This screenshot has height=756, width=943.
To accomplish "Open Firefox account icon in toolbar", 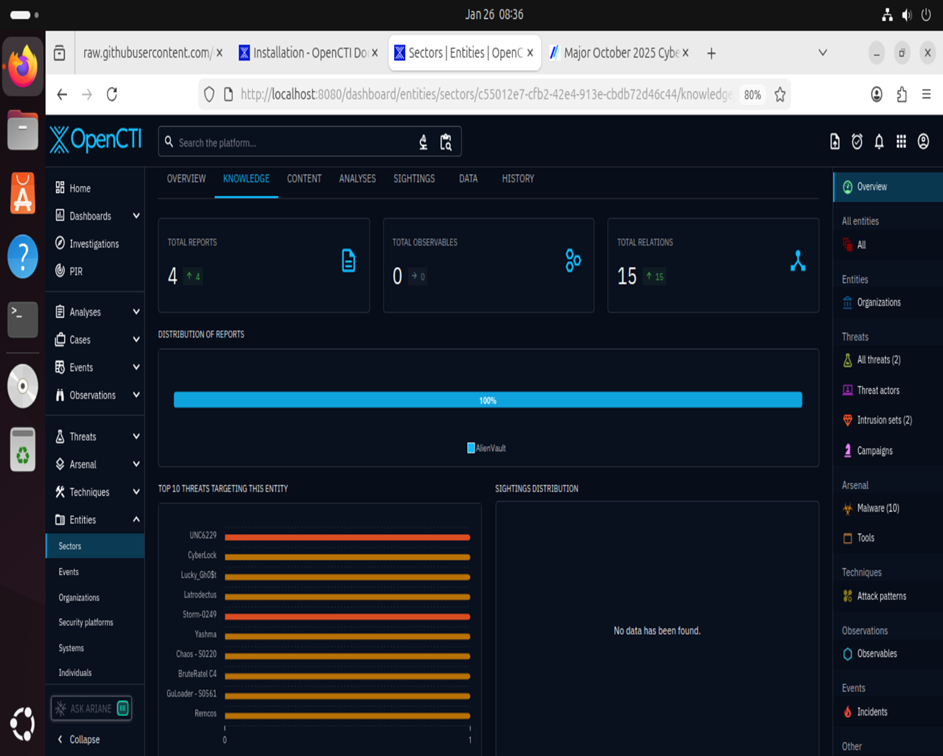I will pyautogui.click(x=877, y=94).
